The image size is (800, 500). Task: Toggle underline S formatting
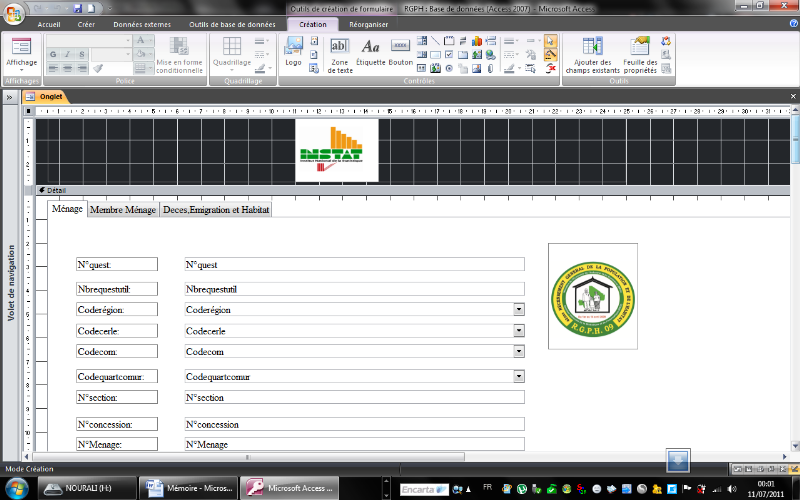point(82,54)
